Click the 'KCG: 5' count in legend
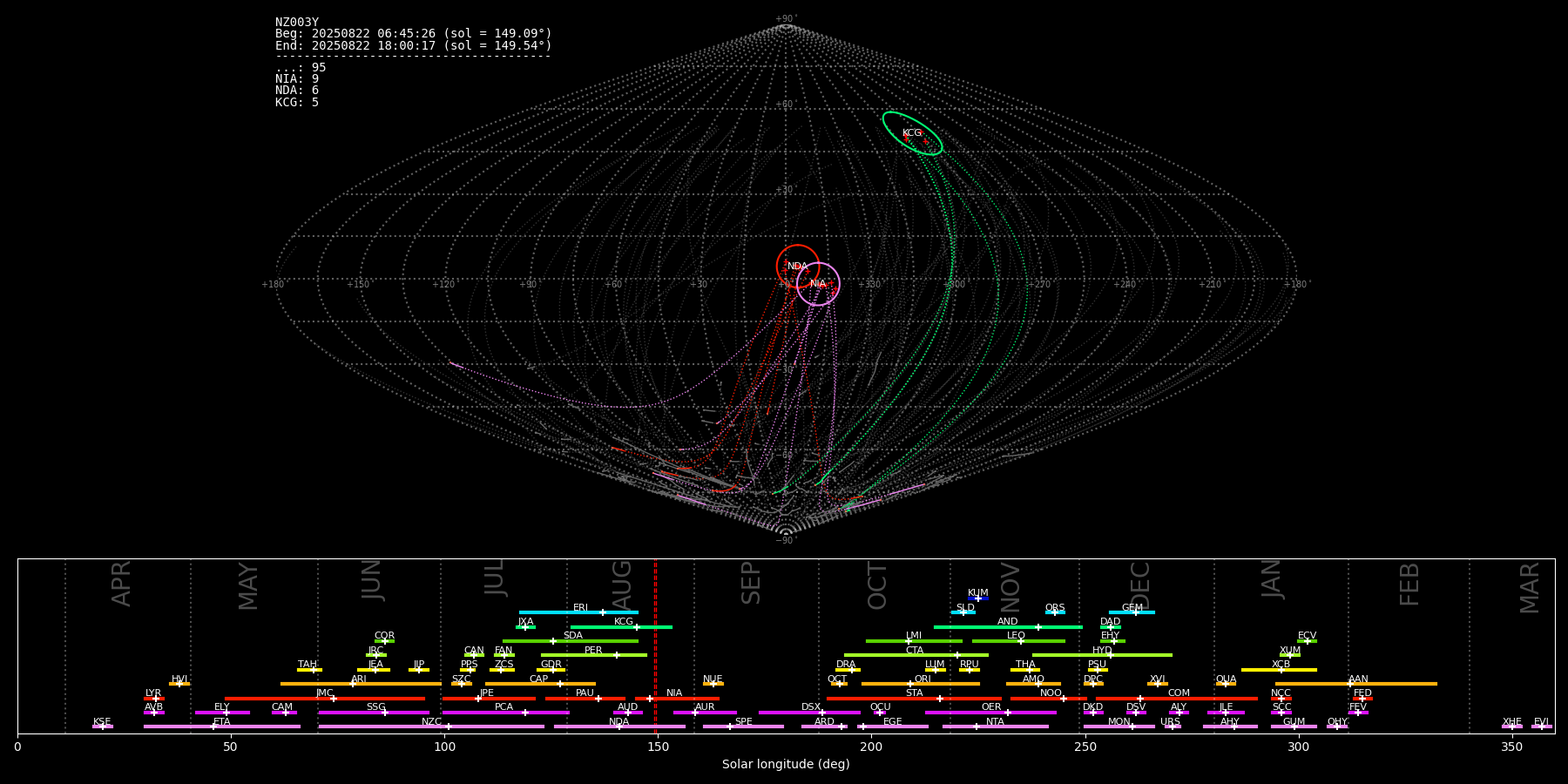Image resolution: width=1568 pixels, height=784 pixels. 297,103
